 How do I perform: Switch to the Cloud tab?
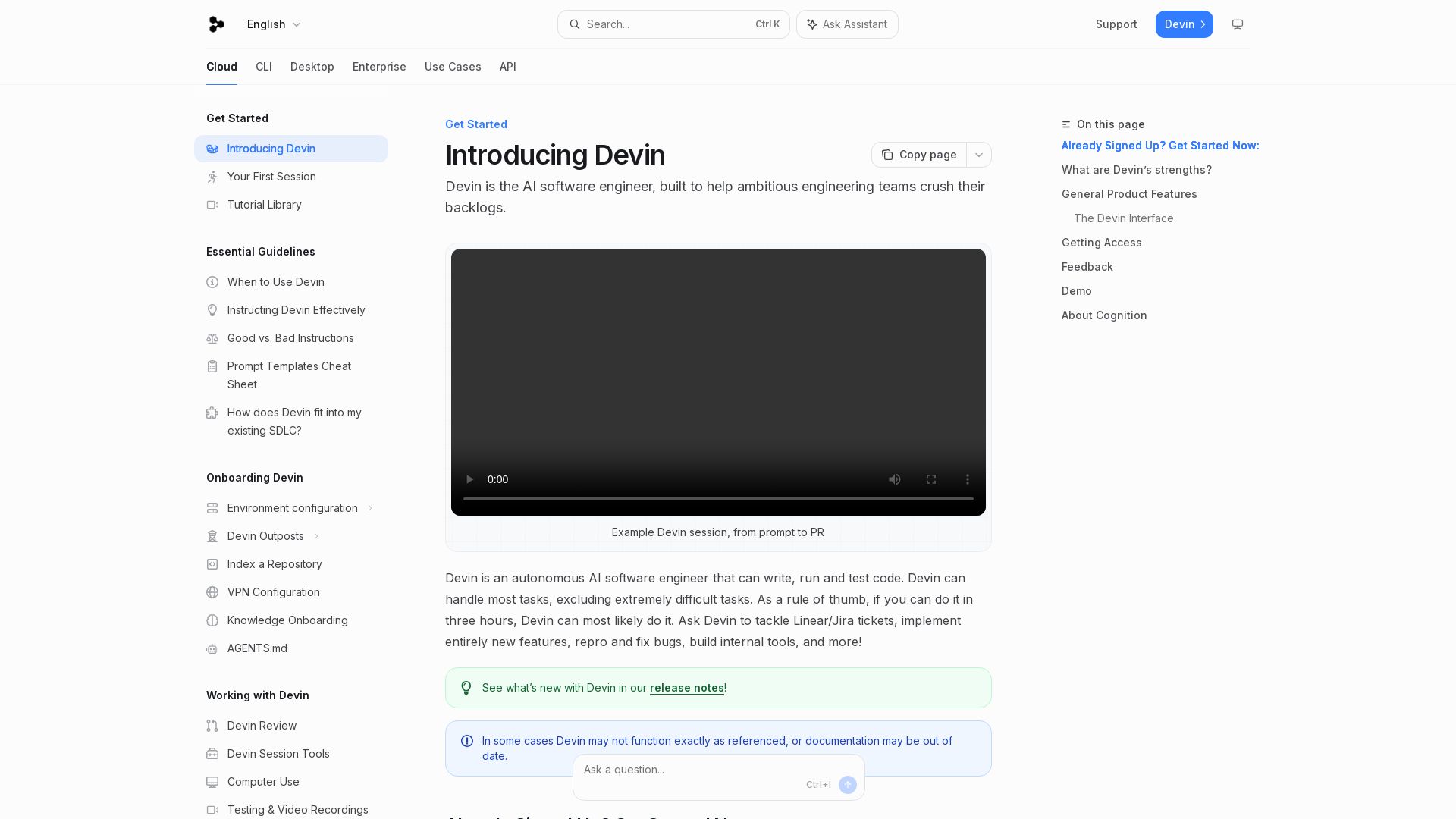[x=221, y=67]
